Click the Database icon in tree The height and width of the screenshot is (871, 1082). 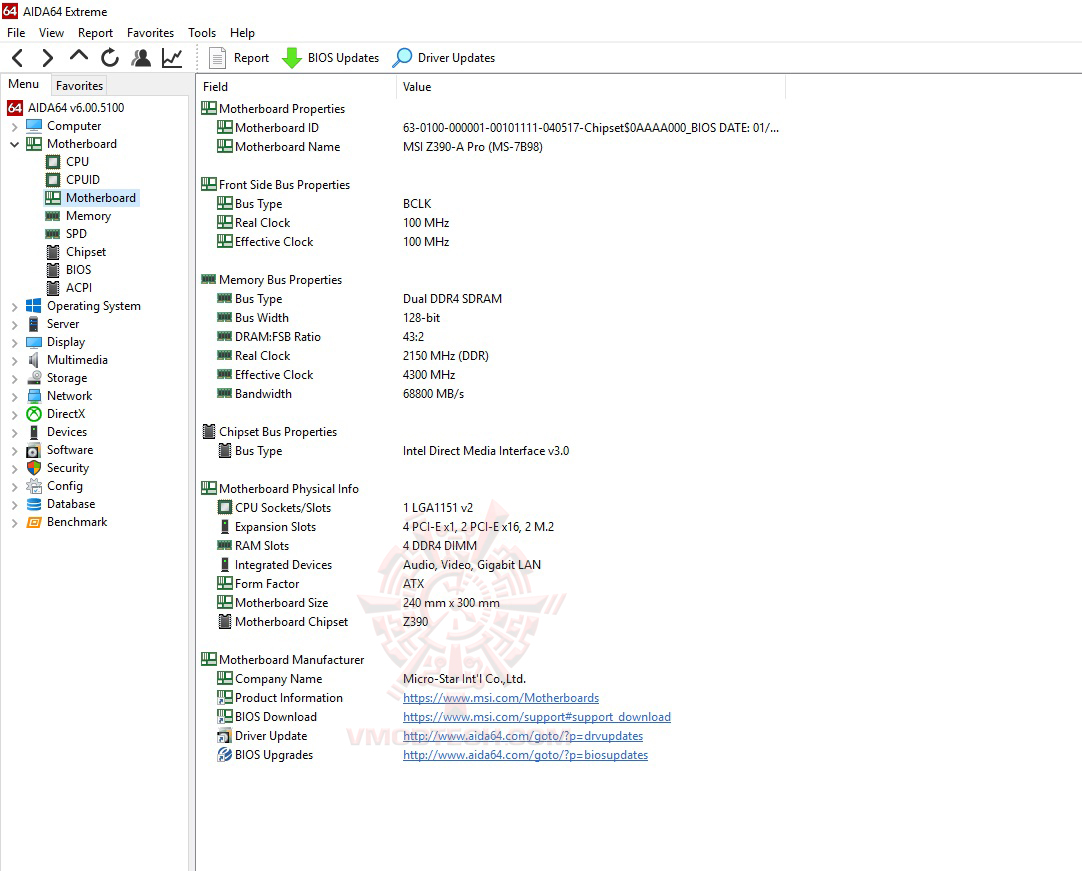coord(34,504)
